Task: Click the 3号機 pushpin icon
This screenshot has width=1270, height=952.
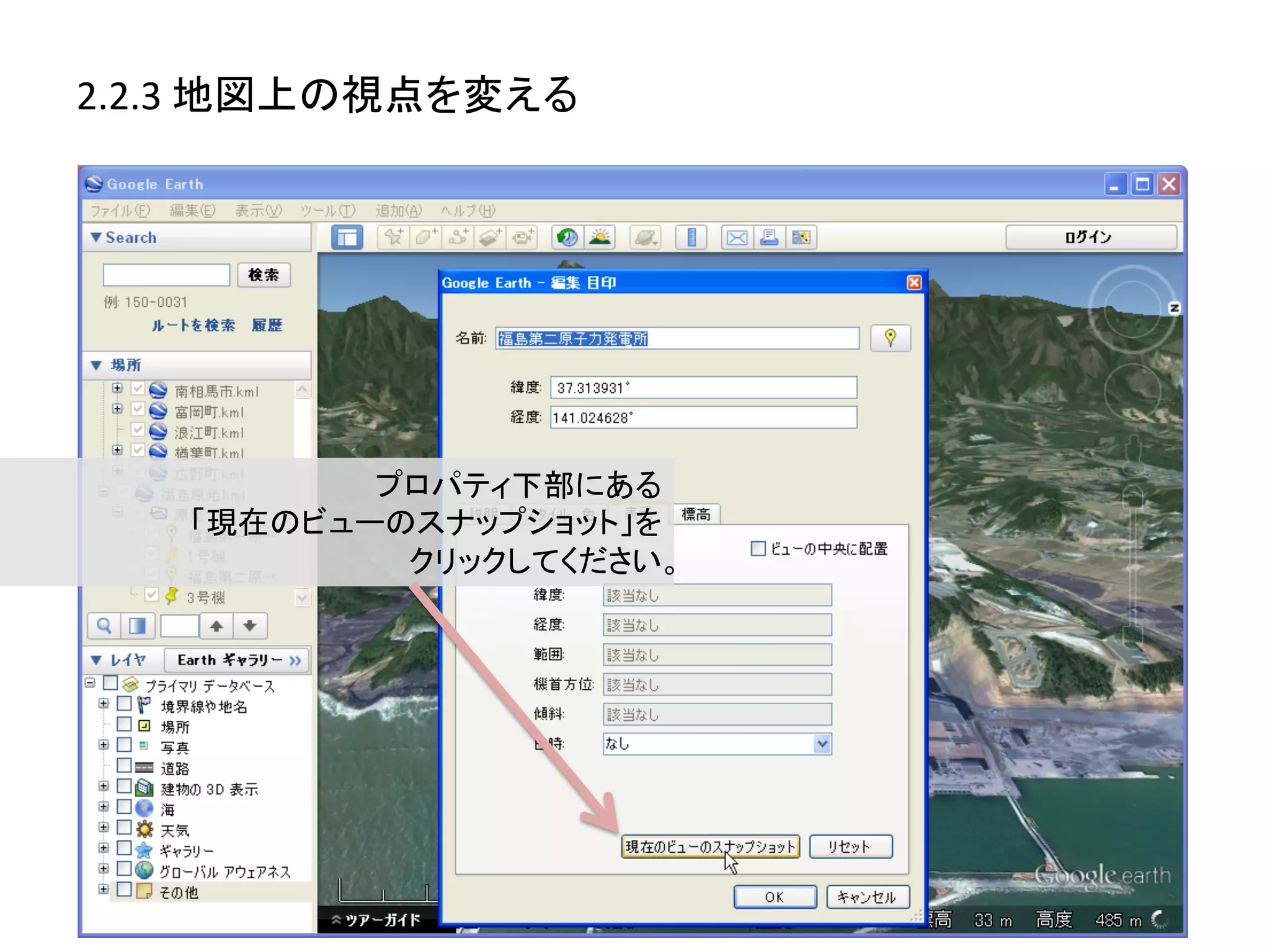Action: pos(172,596)
